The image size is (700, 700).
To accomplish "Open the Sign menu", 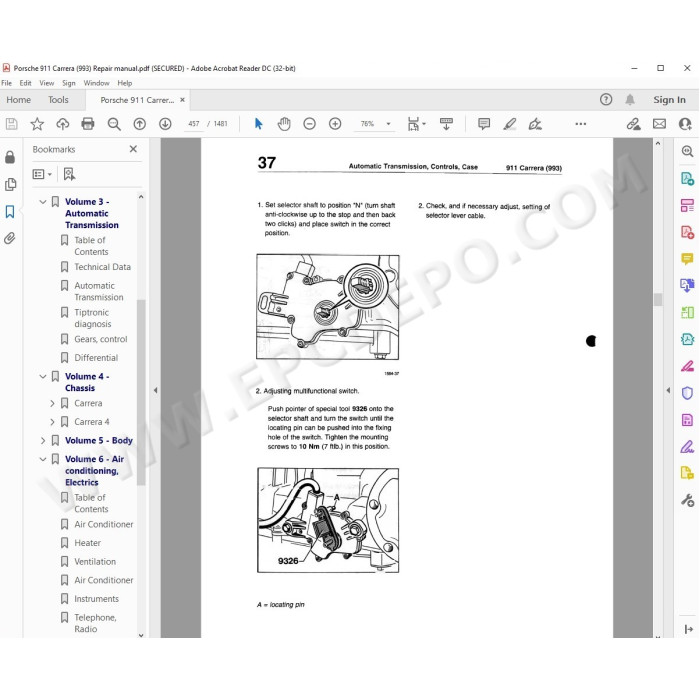I will [x=68, y=83].
